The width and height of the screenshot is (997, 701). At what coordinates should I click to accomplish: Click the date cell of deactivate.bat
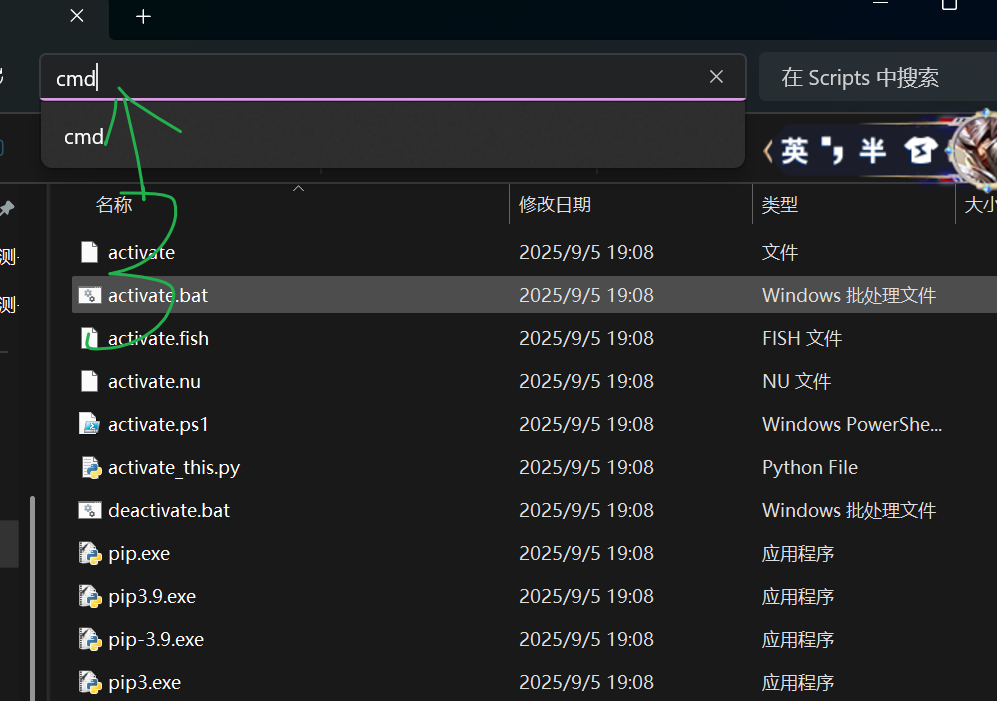[586, 510]
